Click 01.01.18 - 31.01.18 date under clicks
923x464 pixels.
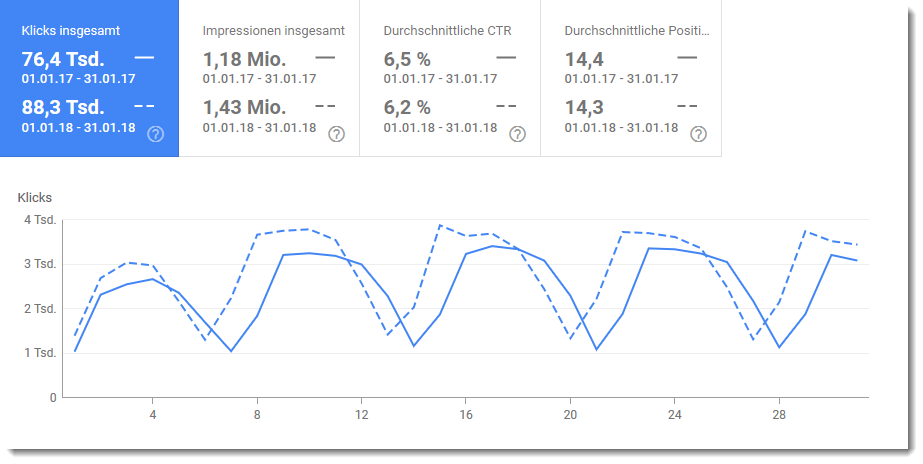(x=78, y=128)
